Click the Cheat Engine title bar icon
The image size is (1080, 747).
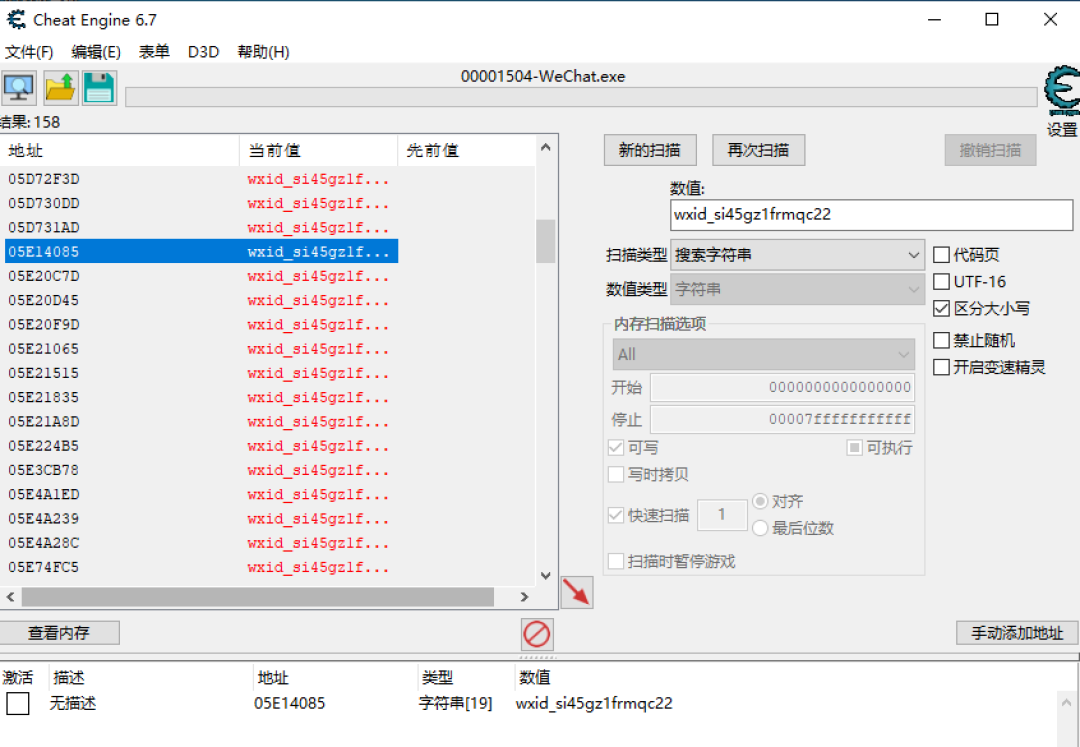(x=16, y=20)
